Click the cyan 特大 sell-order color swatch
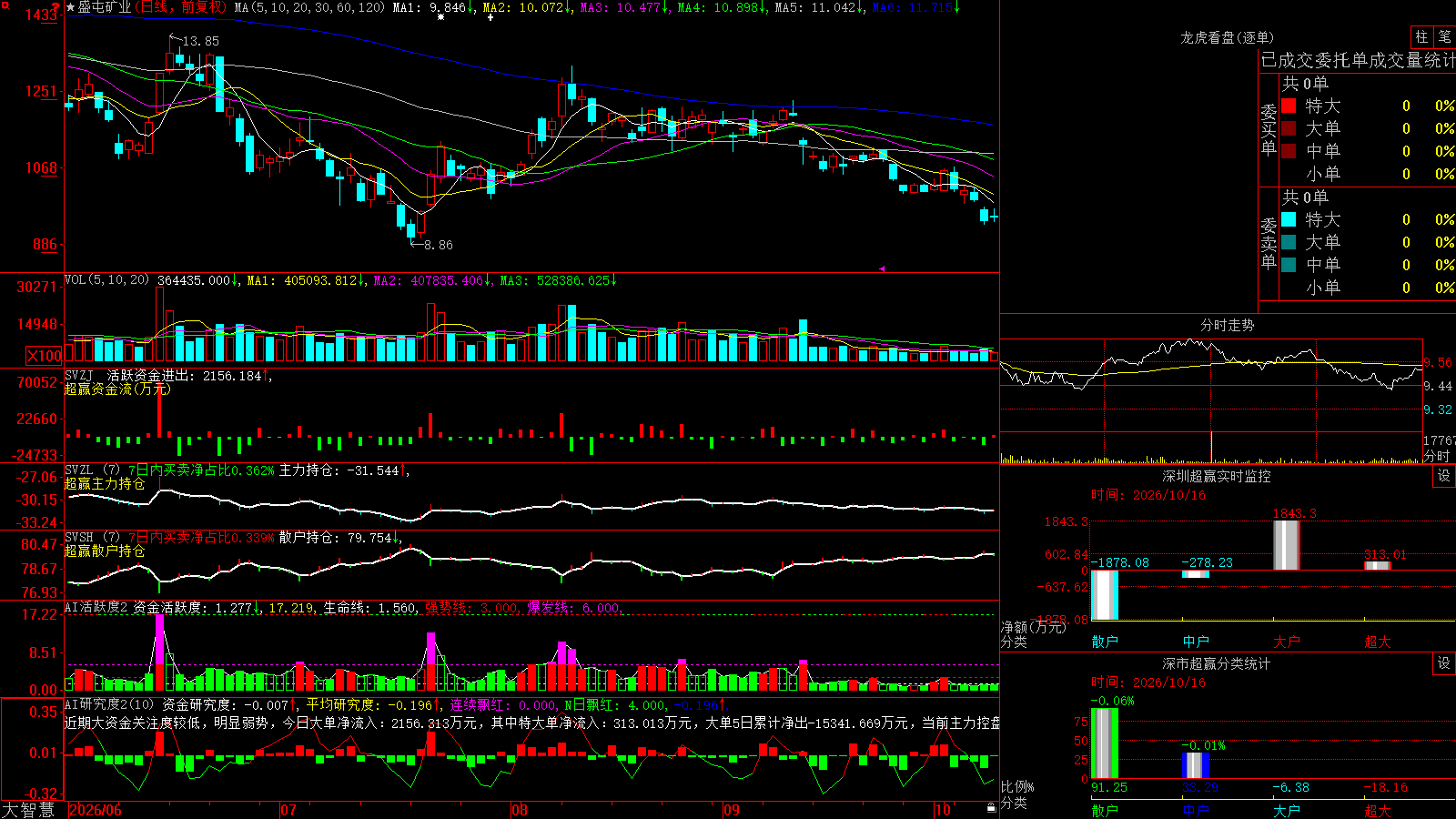This screenshot has width=1456, height=819. click(x=1289, y=219)
